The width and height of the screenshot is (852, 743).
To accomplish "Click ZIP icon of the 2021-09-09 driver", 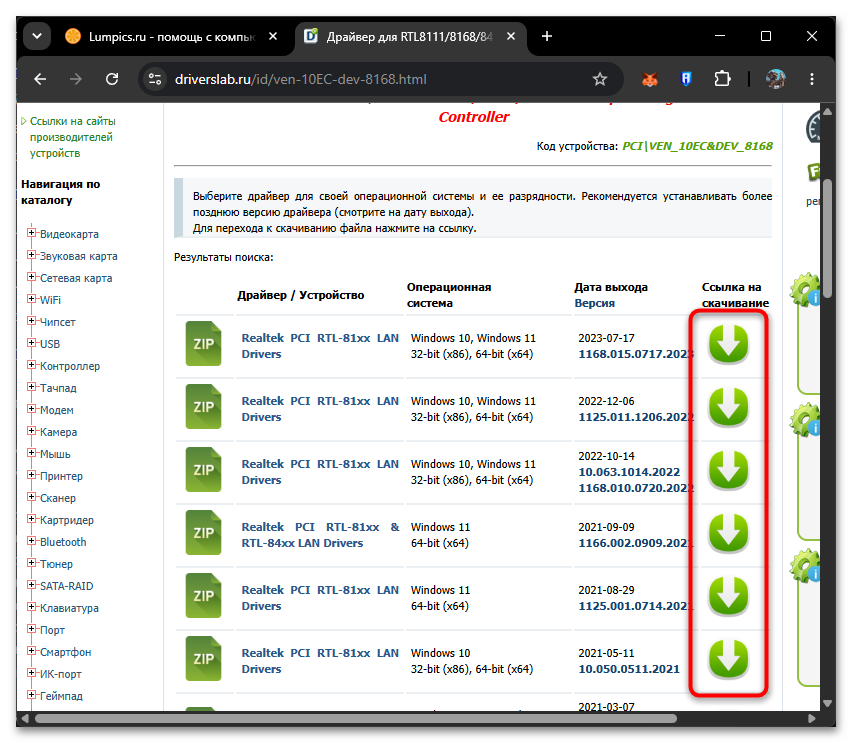I will (x=203, y=533).
